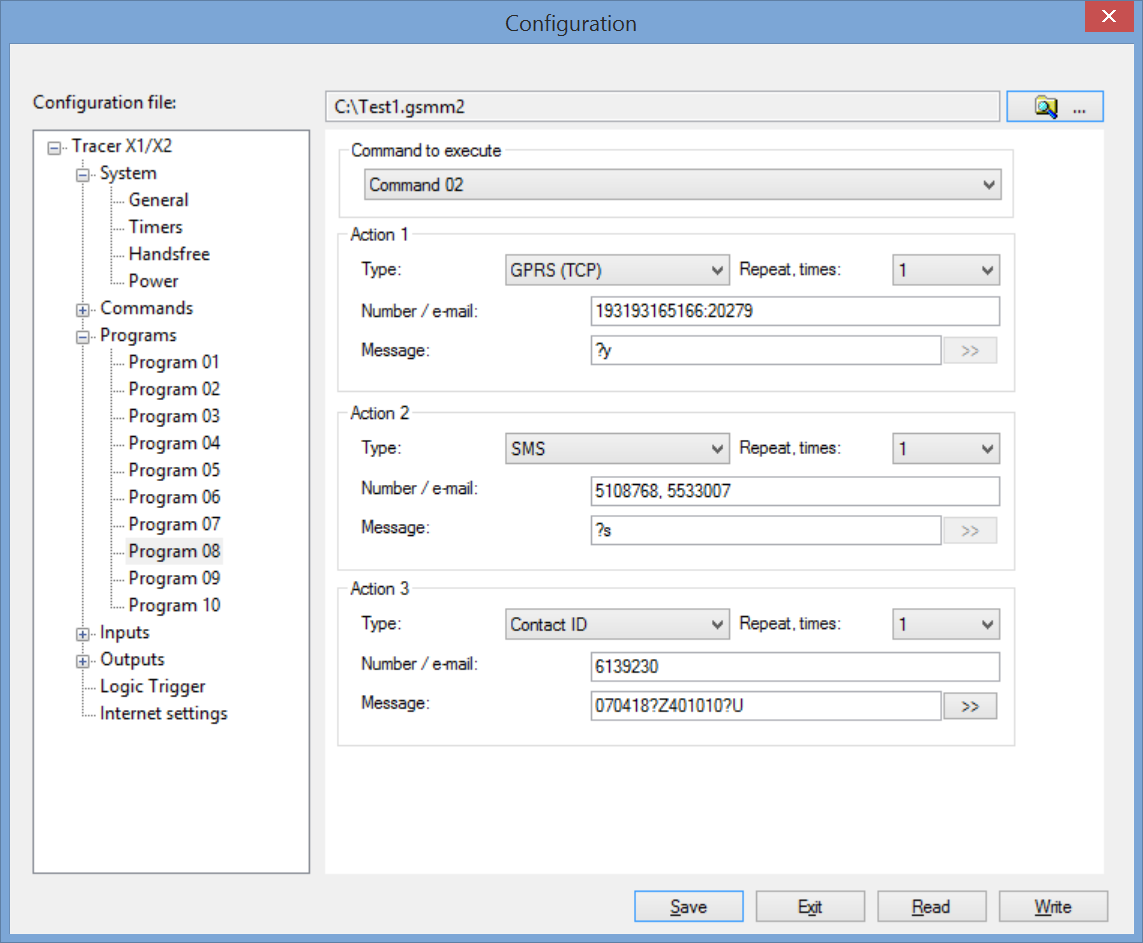
Task: Click the >> button beside Action 1 message
Action: click(x=970, y=351)
